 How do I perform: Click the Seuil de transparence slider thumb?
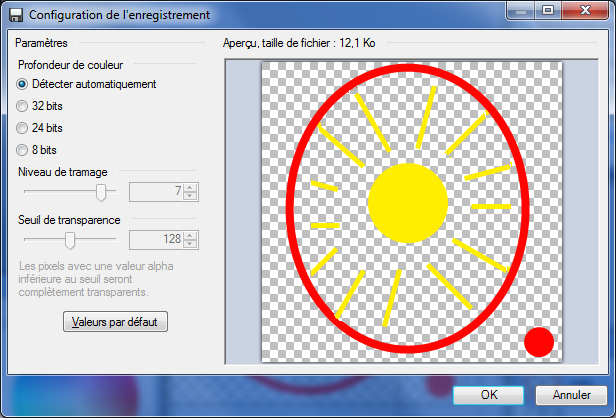[x=70, y=240]
